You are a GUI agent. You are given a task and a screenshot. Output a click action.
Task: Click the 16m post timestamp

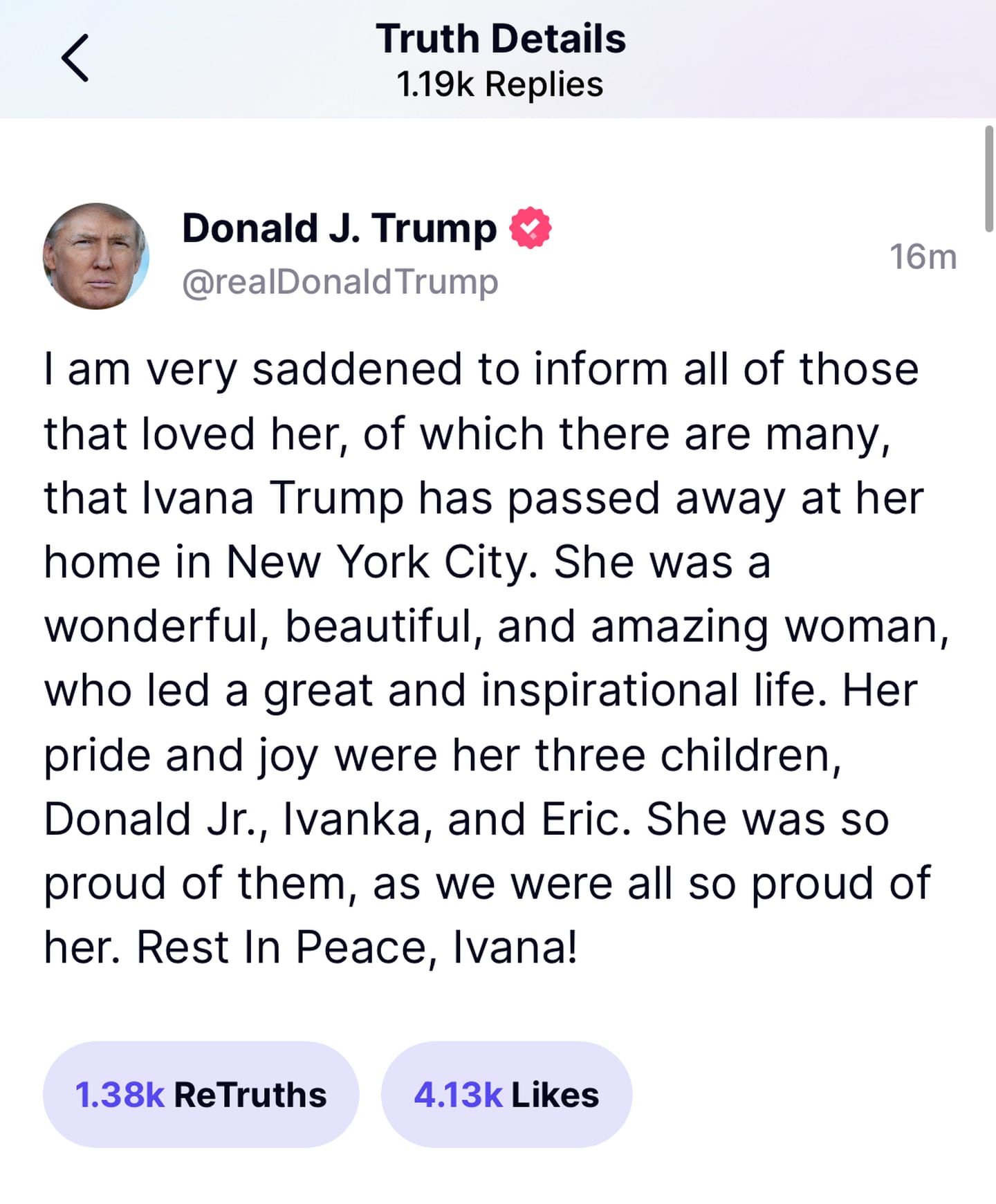923,257
